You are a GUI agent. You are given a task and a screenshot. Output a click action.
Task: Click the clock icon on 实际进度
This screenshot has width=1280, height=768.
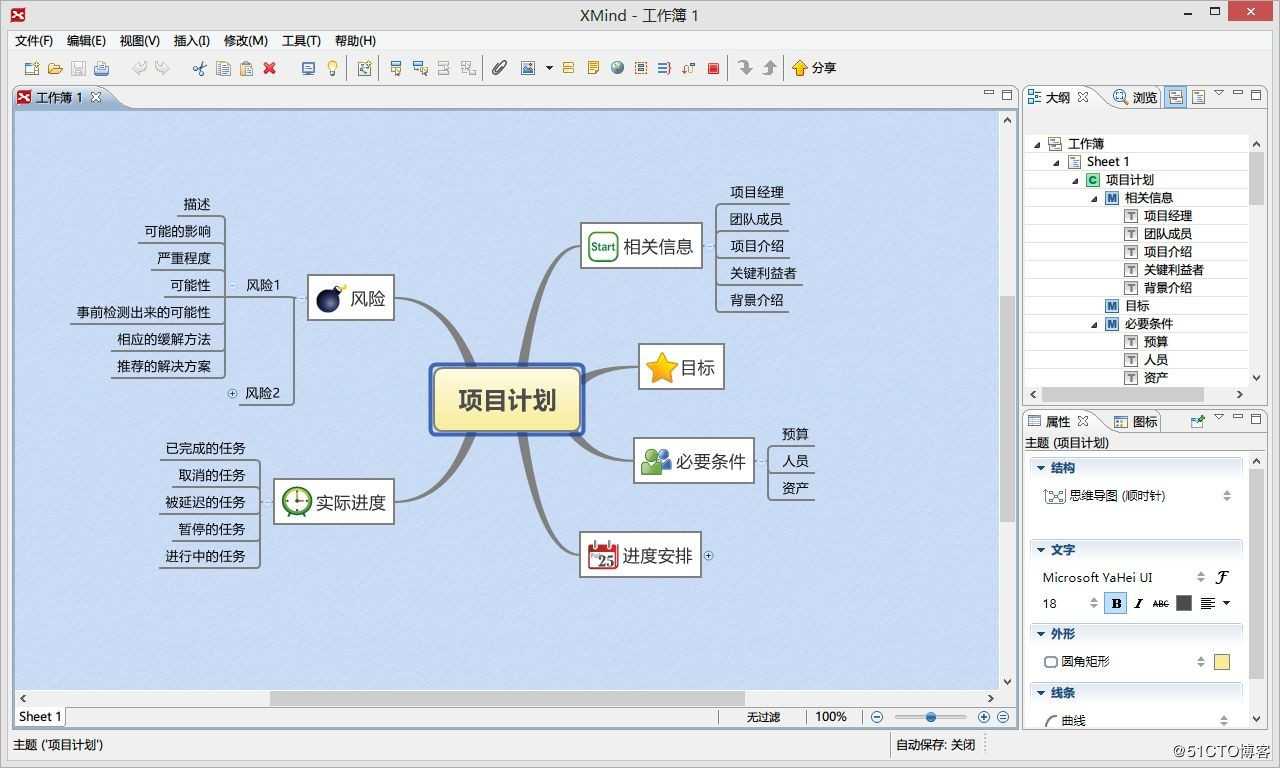(x=296, y=501)
